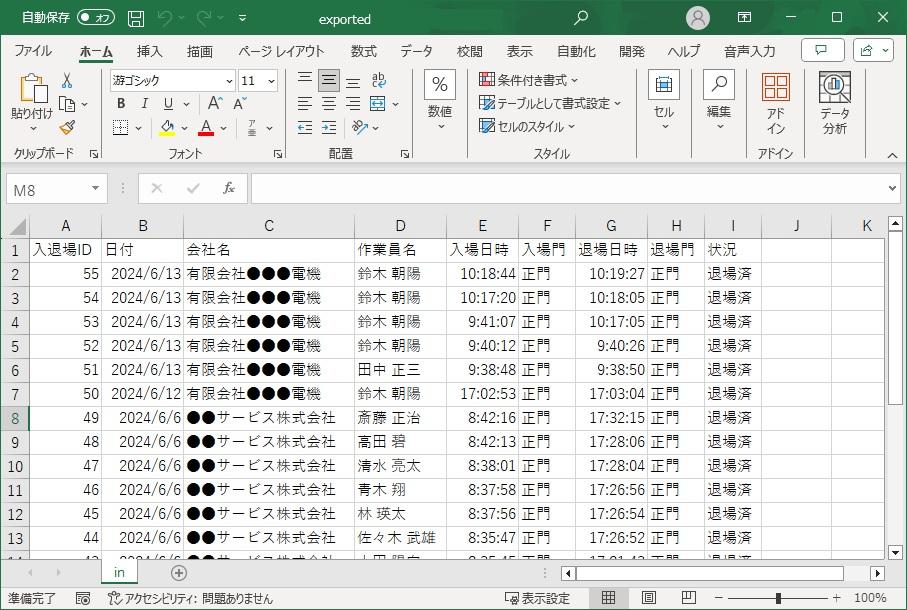Image resolution: width=907 pixels, height=610 pixels.
Task: Switch to the データ tab
Action: [x=416, y=51]
